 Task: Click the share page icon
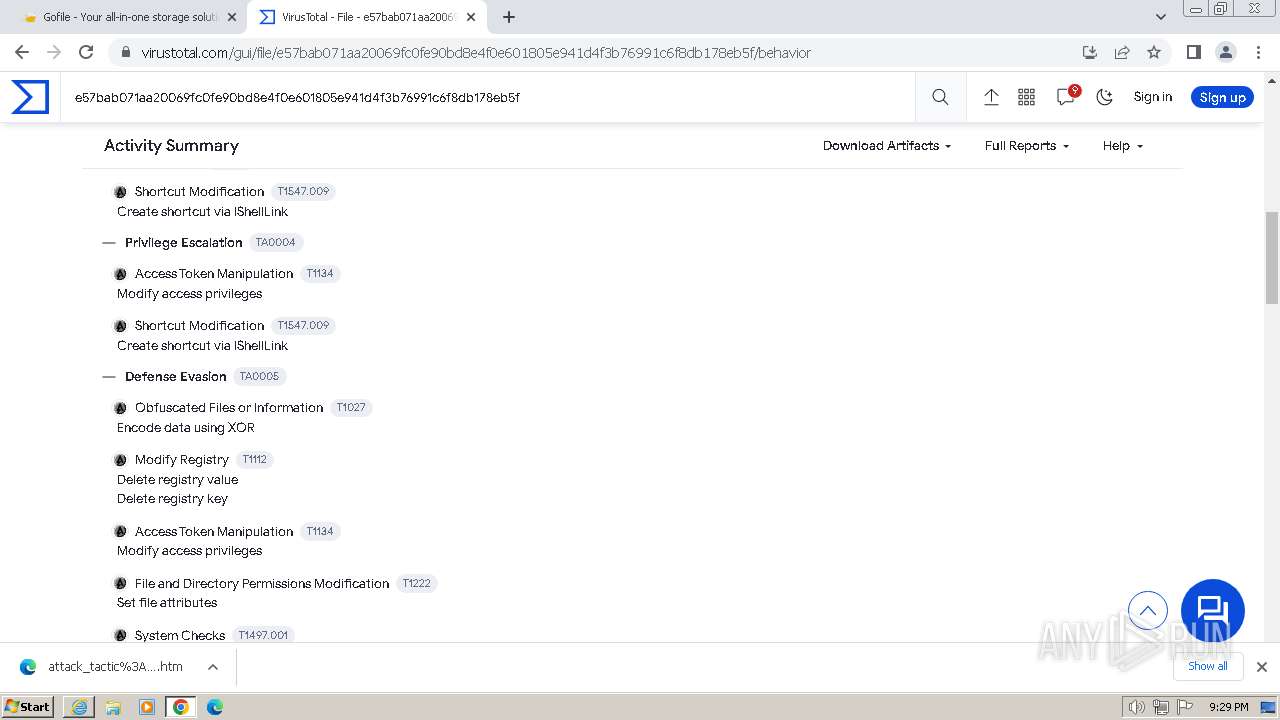click(x=1122, y=52)
